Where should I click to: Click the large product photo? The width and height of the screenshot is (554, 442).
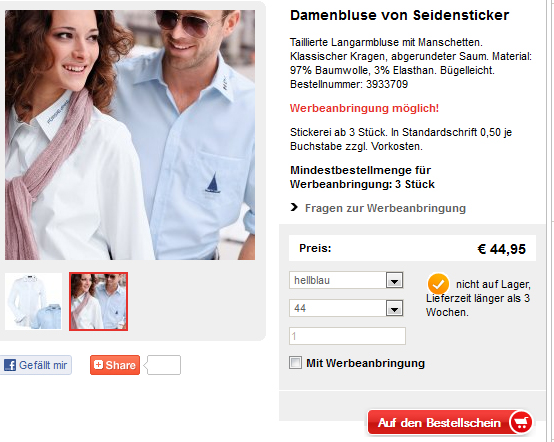coord(130,135)
